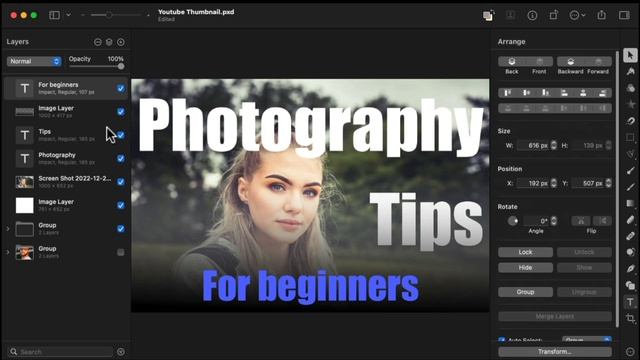Open the Effects sparkle tool
This screenshot has width=640, height=360.
pyautogui.click(x=630, y=104)
